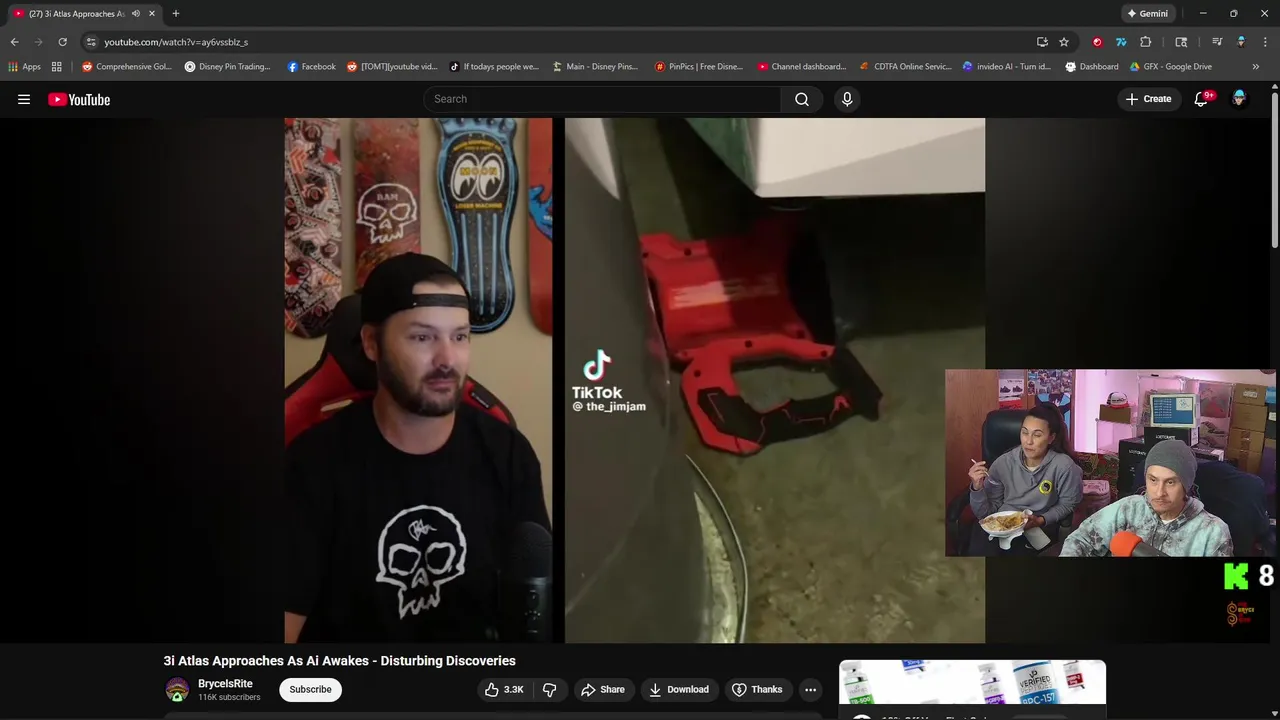Image resolution: width=1280 pixels, height=720 pixels.
Task: Click the reactors picture-in-picture overlay
Action: [1110, 463]
